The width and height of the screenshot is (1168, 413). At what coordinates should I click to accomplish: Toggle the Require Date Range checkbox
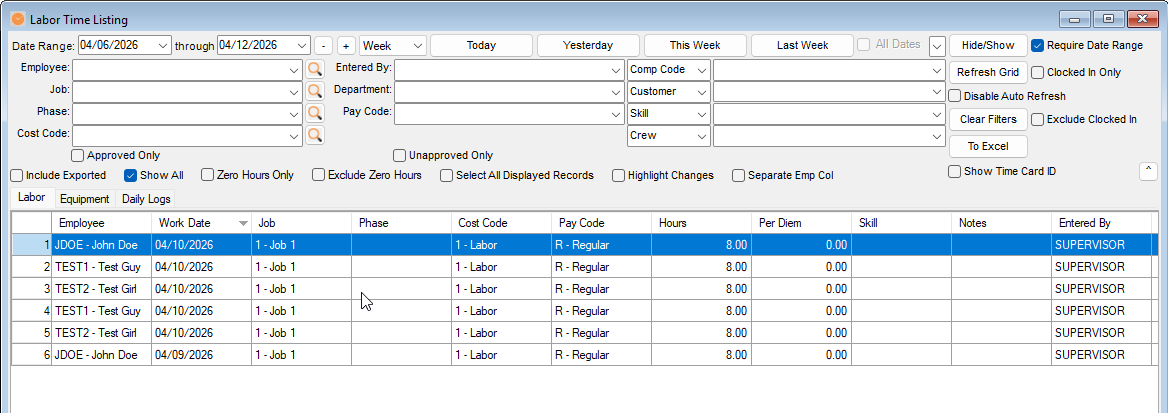point(1038,45)
